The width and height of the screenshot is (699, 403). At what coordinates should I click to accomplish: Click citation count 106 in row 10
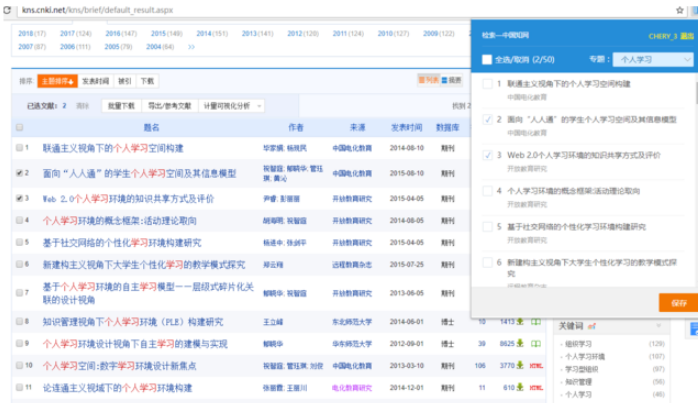point(480,366)
